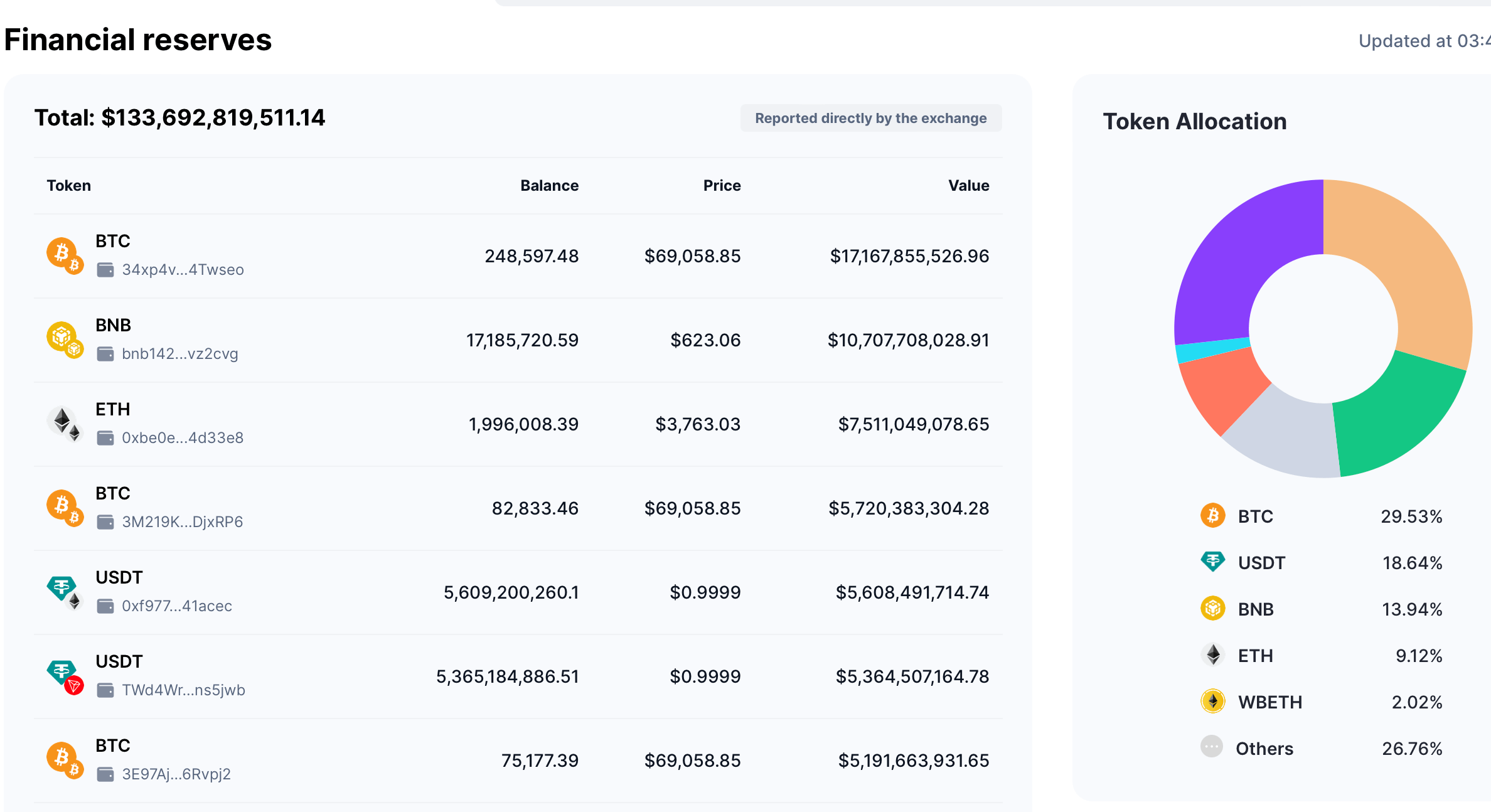1491x812 pixels.
Task: Open wallet address 34xp4v...4Twseo
Action: [183, 270]
